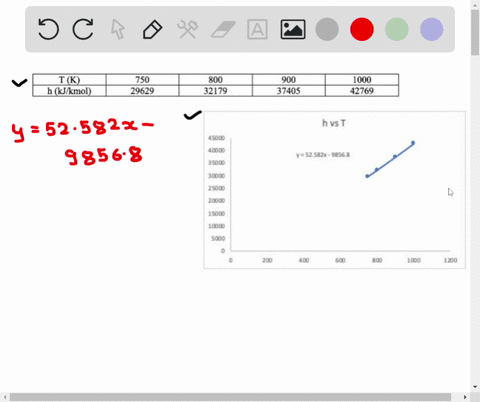Image resolution: width=480 pixels, height=402 pixels.
Task: Choose the pen drawing tool
Action: 152,29
